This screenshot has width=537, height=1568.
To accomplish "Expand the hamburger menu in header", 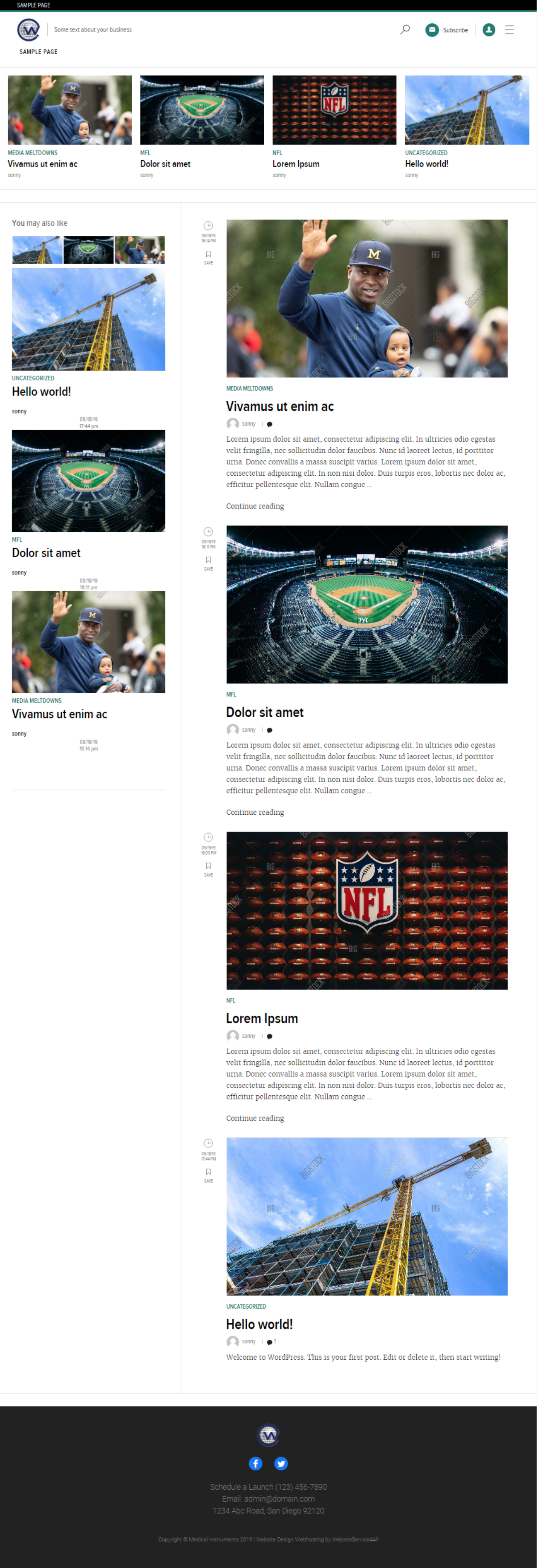I will (x=509, y=30).
